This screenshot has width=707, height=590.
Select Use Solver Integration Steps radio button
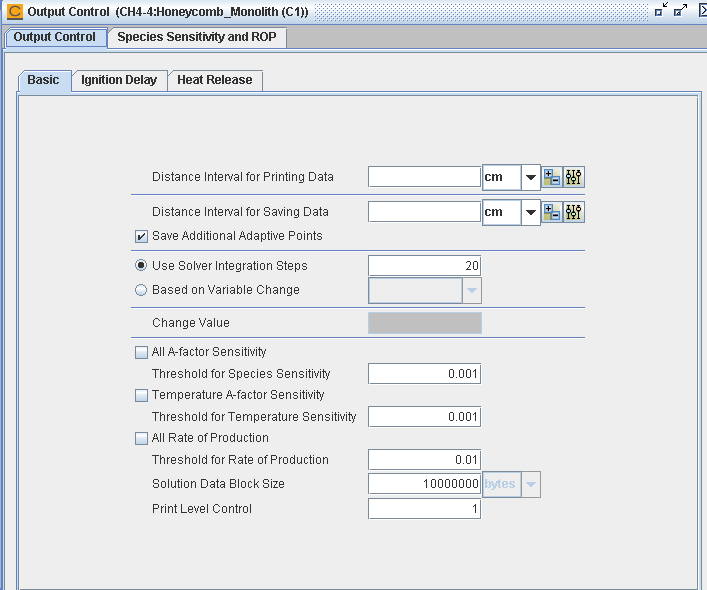click(x=141, y=266)
